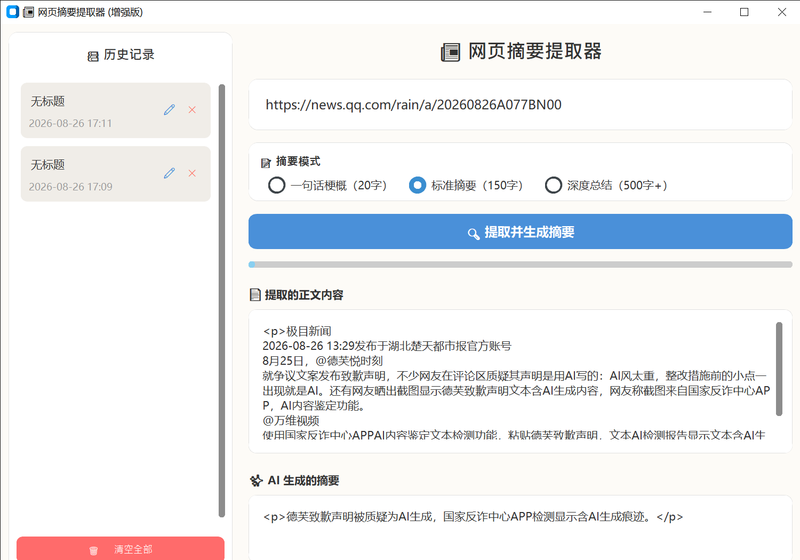Delete the history entry dated 2026-08-26 17:09
The height and width of the screenshot is (560, 800).
192,173
